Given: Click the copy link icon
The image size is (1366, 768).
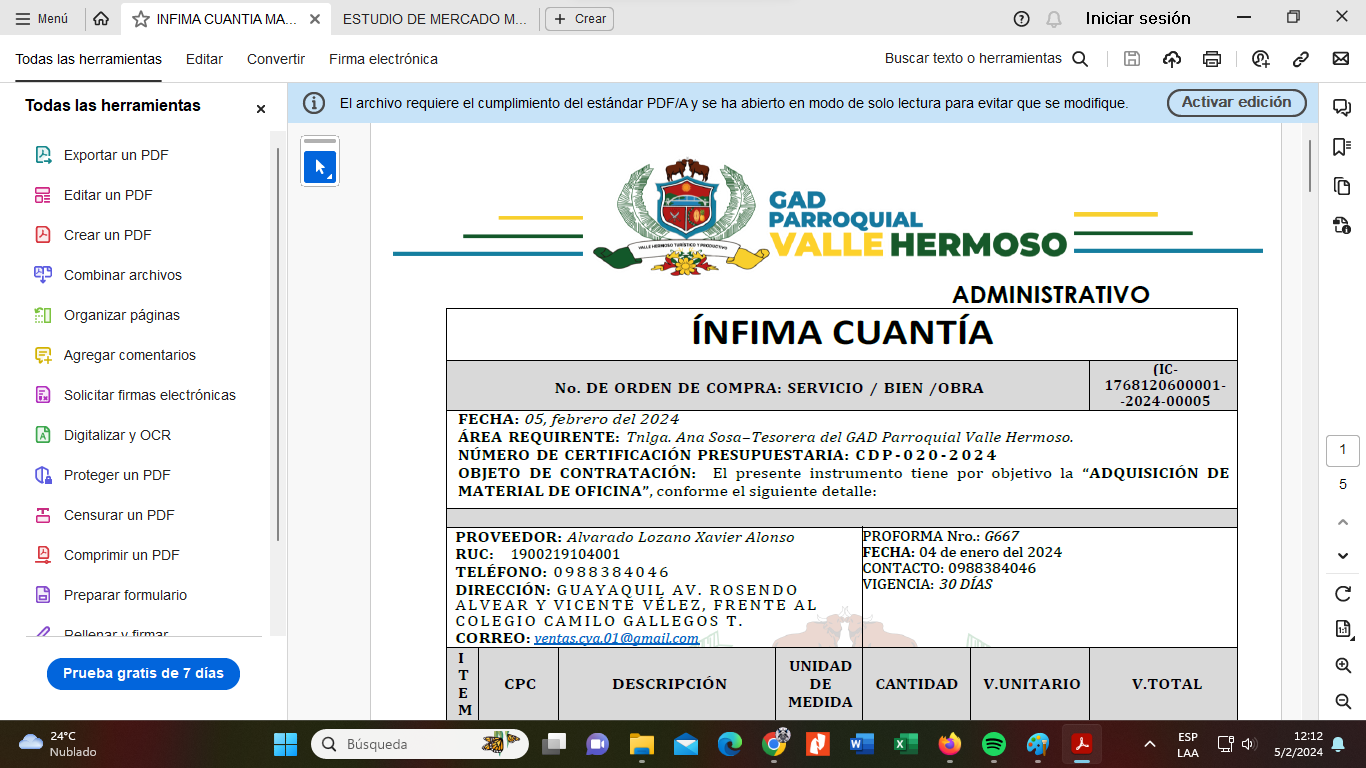Looking at the screenshot, I should coord(1301,59).
